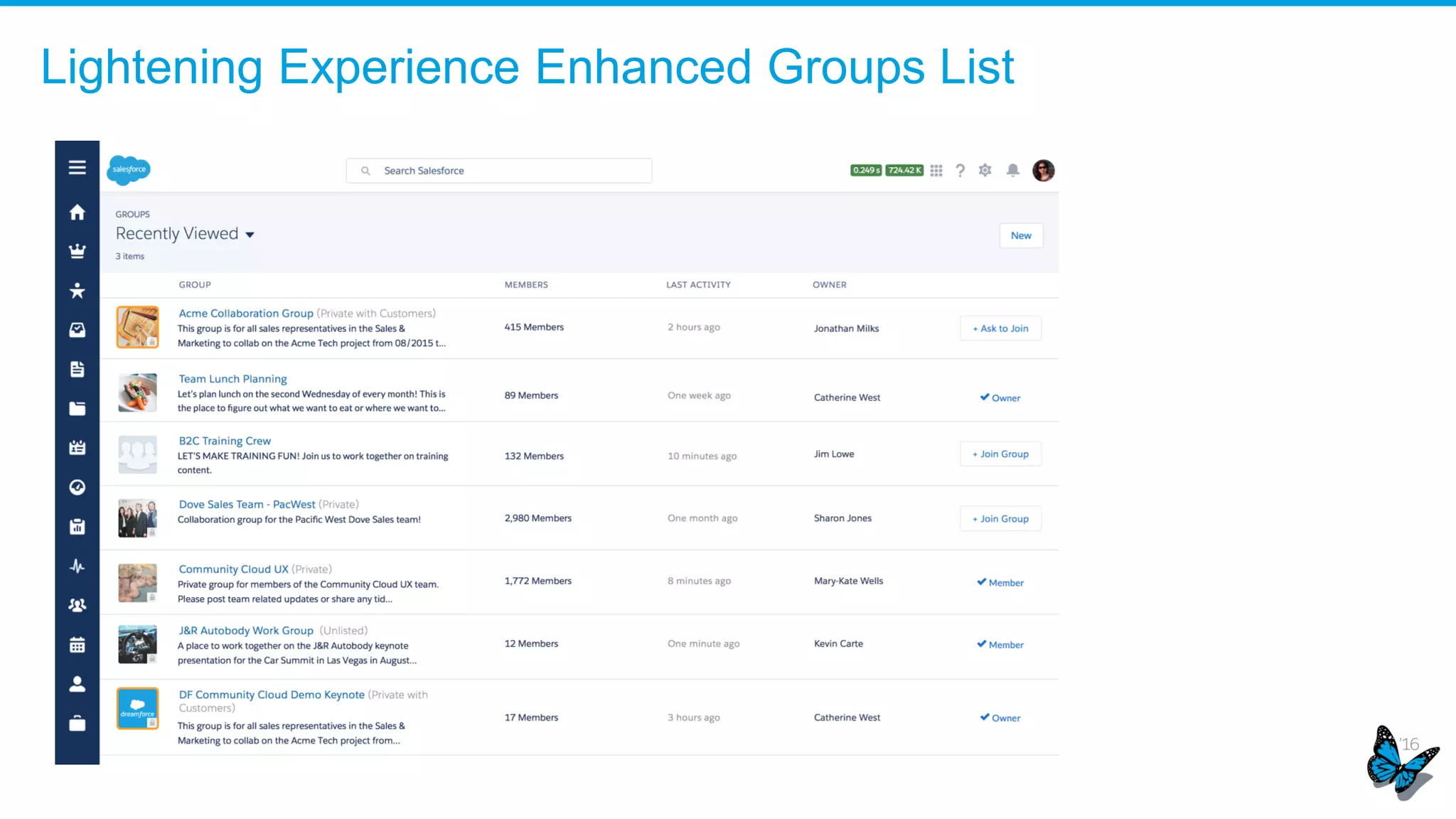The width and height of the screenshot is (1456, 819).
Task: Click the OWNER column header
Action: [830, 284]
